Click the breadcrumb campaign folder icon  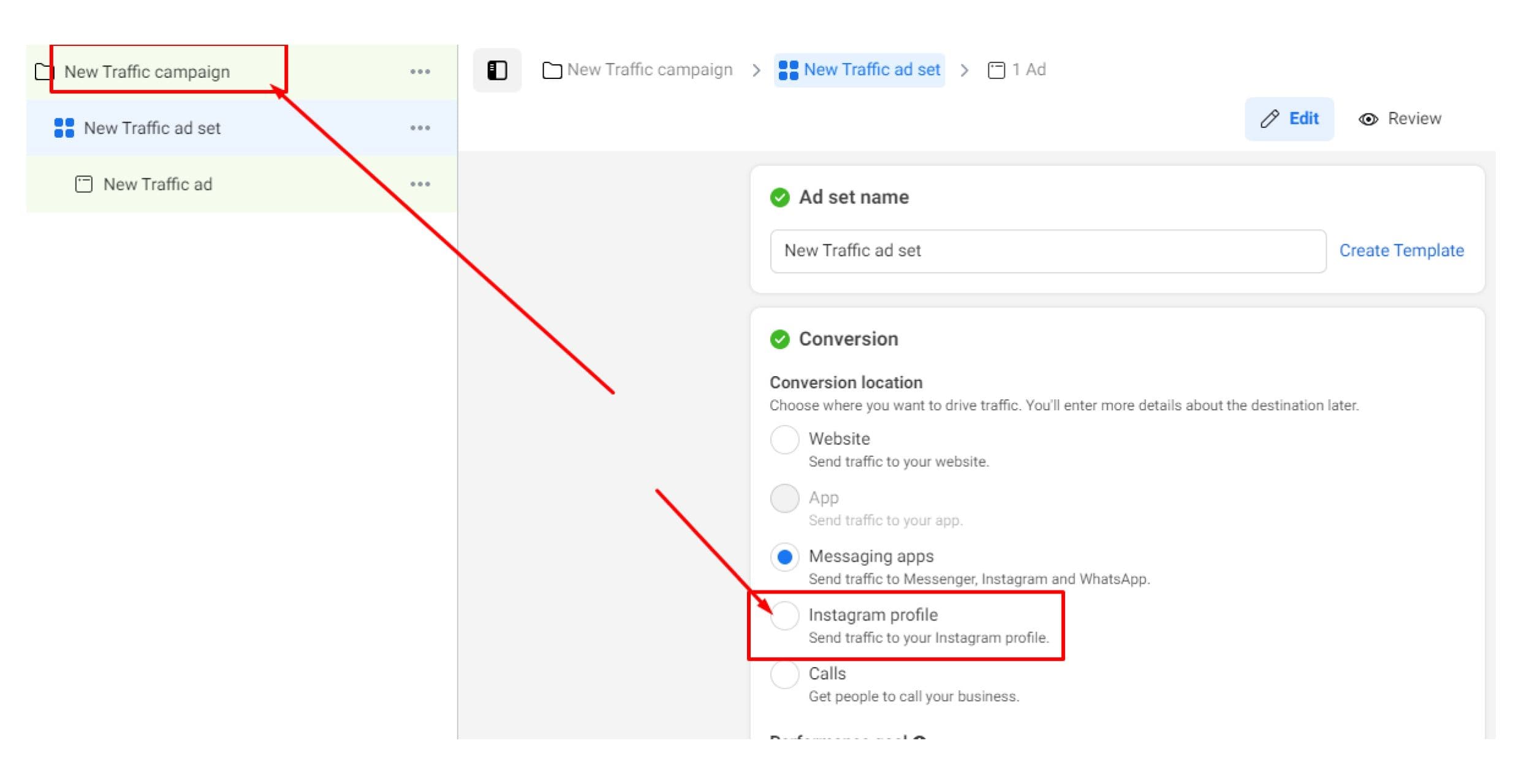(x=552, y=70)
